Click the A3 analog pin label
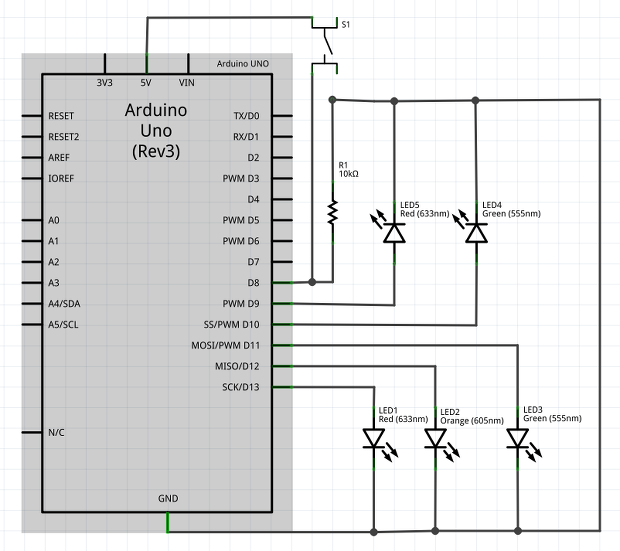This screenshot has height=551, width=620. (x=54, y=283)
